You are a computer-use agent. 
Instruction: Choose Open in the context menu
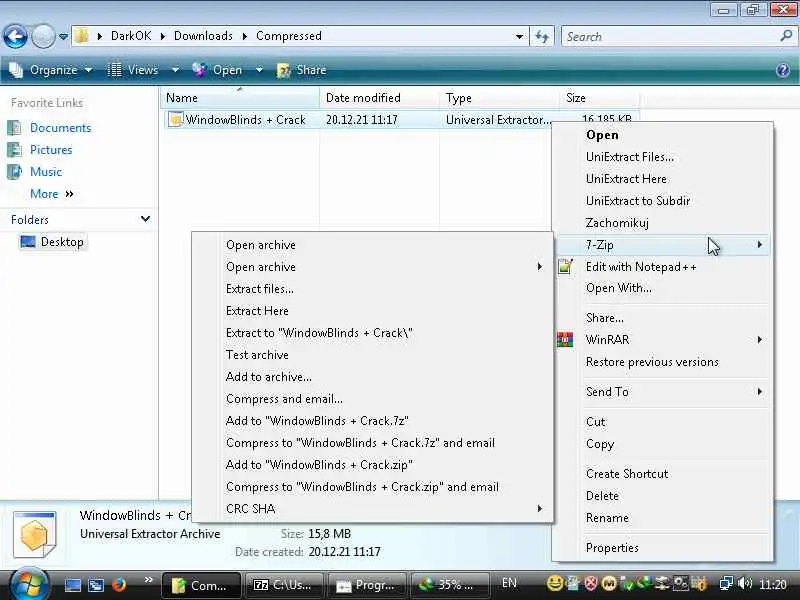[x=662, y=135]
